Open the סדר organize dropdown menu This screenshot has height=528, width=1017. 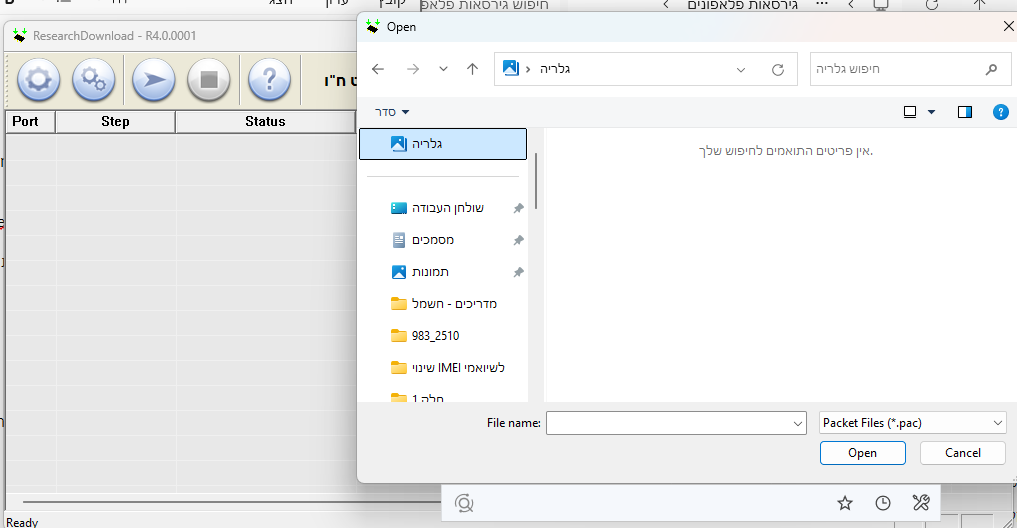coord(392,112)
